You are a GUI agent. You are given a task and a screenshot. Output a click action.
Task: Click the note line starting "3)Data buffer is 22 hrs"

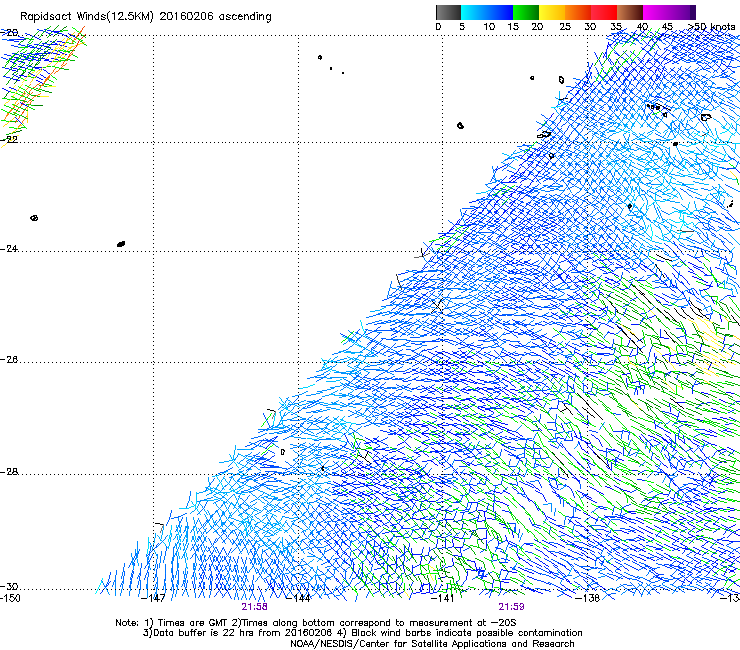tap(362, 633)
